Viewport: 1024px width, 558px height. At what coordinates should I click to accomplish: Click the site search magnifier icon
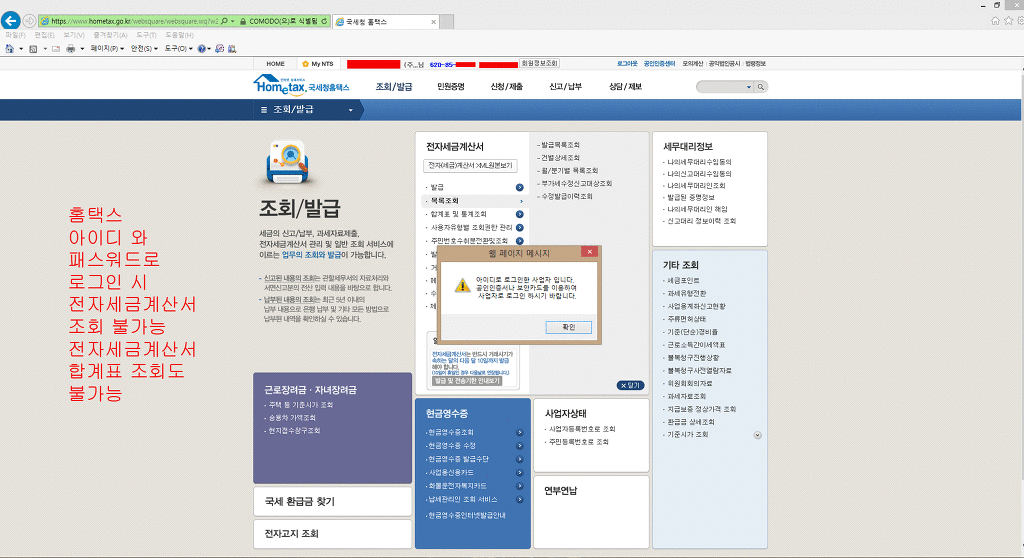pos(761,88)
